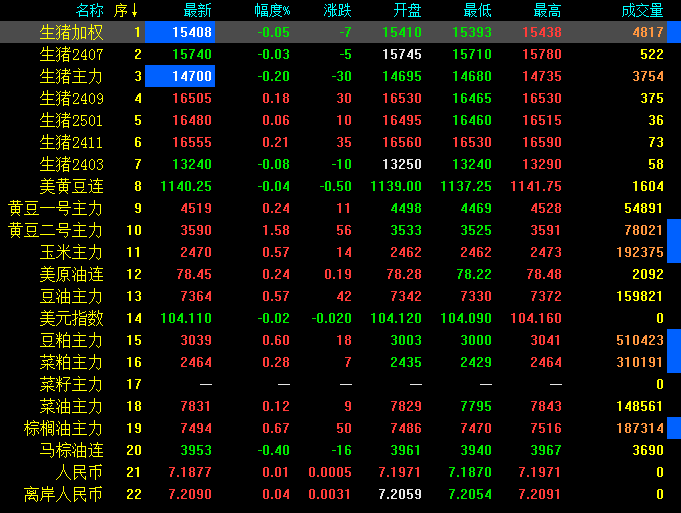Click lowest price 3940
The height and width of the screenshot is (513, 681).
pyautogui.click(x=476, y=450)
